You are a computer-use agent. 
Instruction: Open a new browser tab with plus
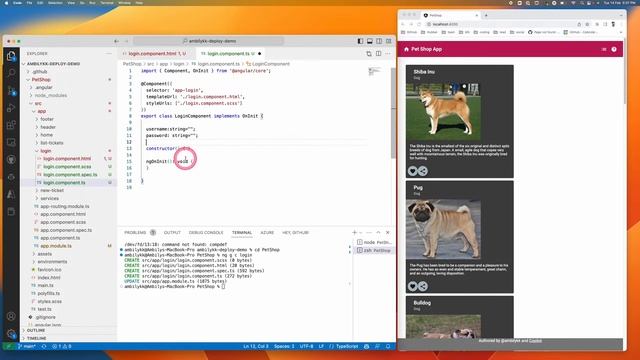click(486, 16)
